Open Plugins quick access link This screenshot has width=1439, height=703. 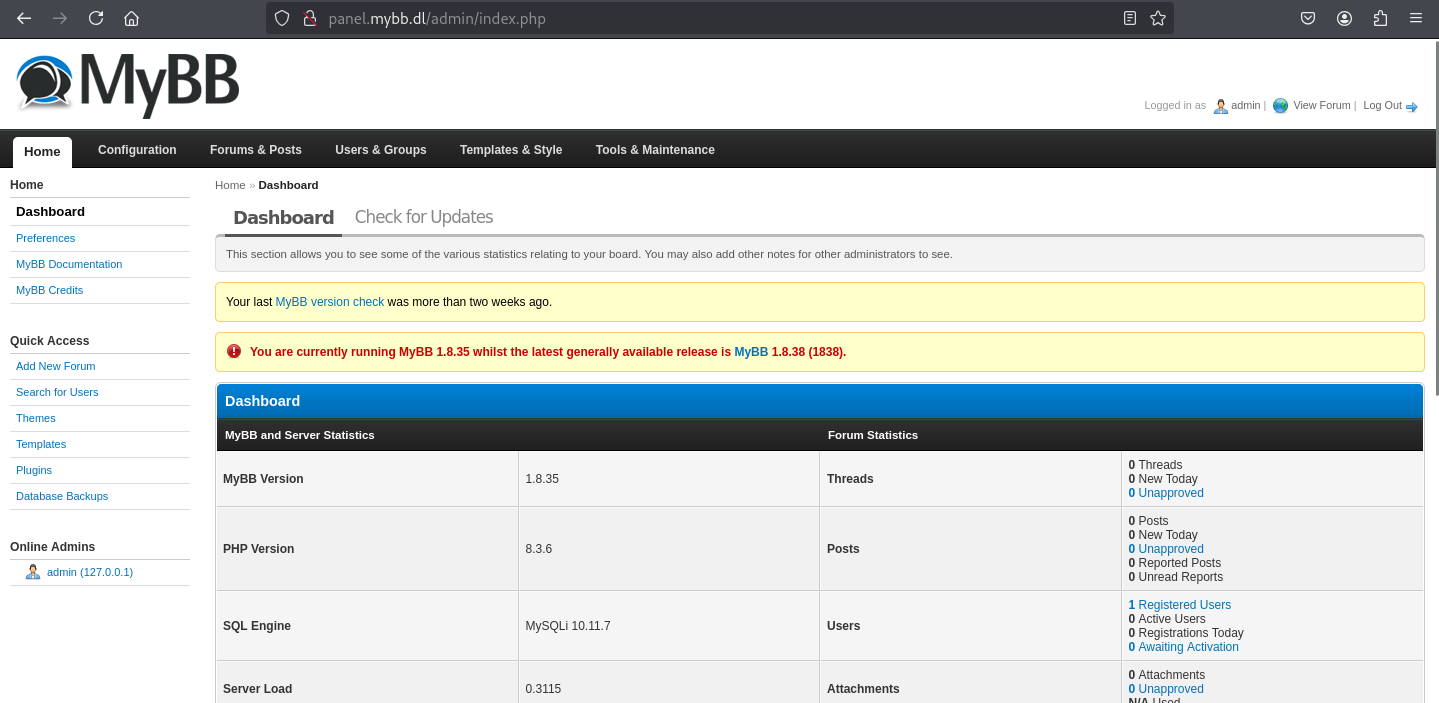[x=34, y=470]
